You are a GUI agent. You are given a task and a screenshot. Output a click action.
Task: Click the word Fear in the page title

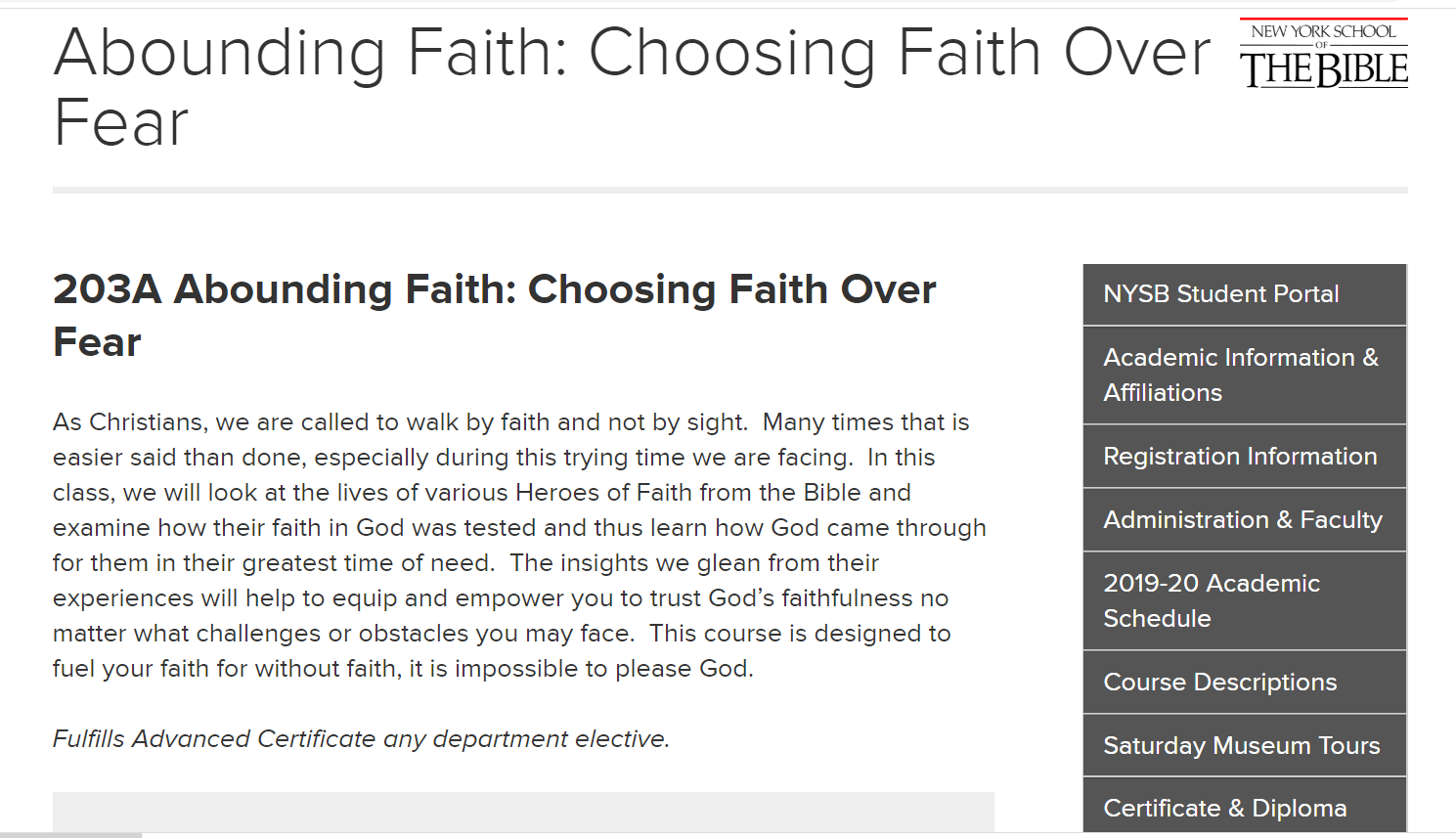(x=121, y=124)
